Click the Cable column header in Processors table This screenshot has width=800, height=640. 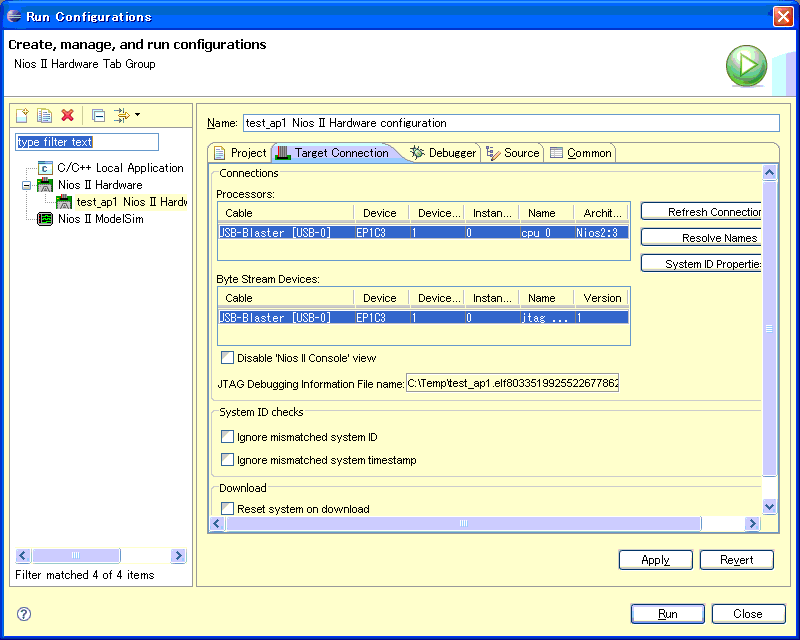click(286, 213)
